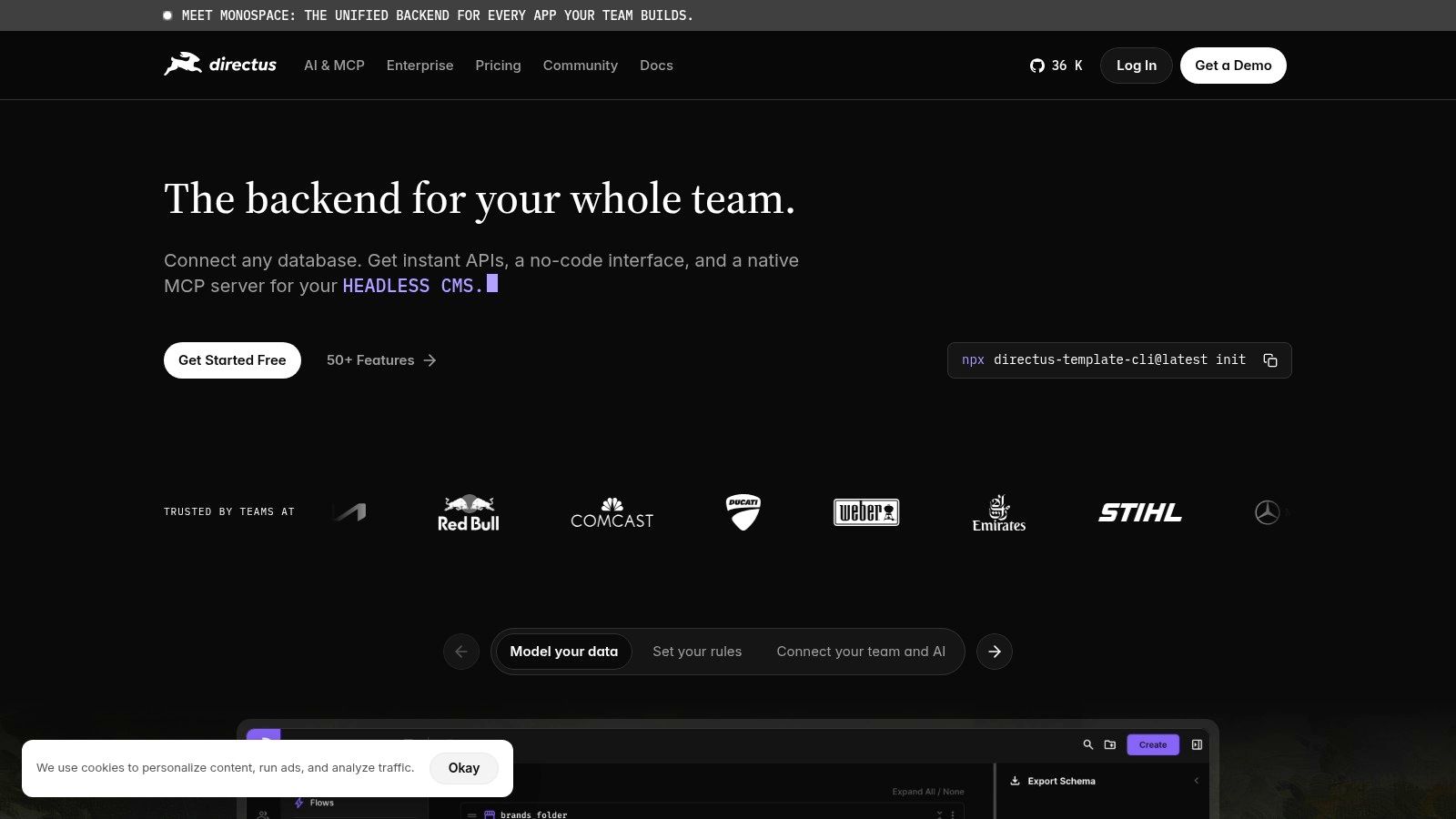Click the Comcast logo
The height and width of the screenshot is (819, 1456).
pyautogui.click(x=612, y=513)
